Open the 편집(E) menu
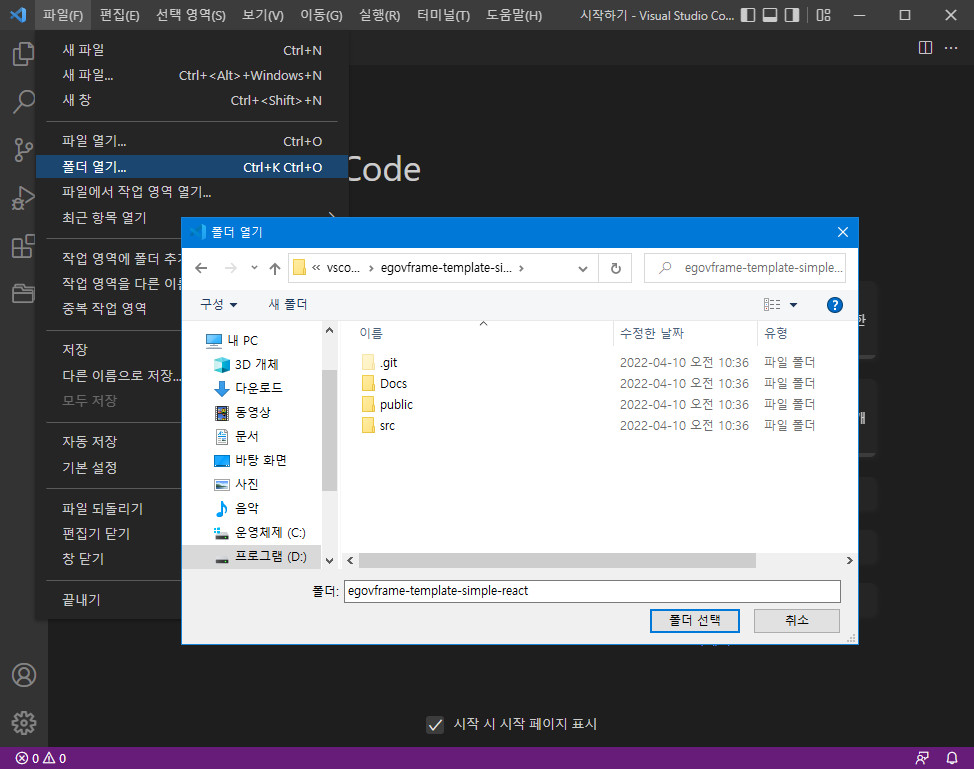 click(119, 15)
